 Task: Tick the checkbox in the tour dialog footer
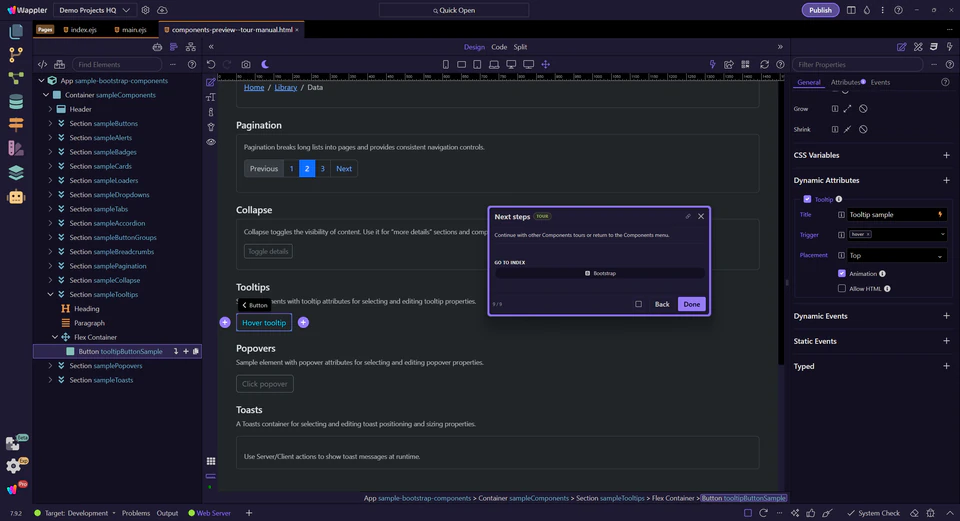pyautogui.click(x=639, y=304)
